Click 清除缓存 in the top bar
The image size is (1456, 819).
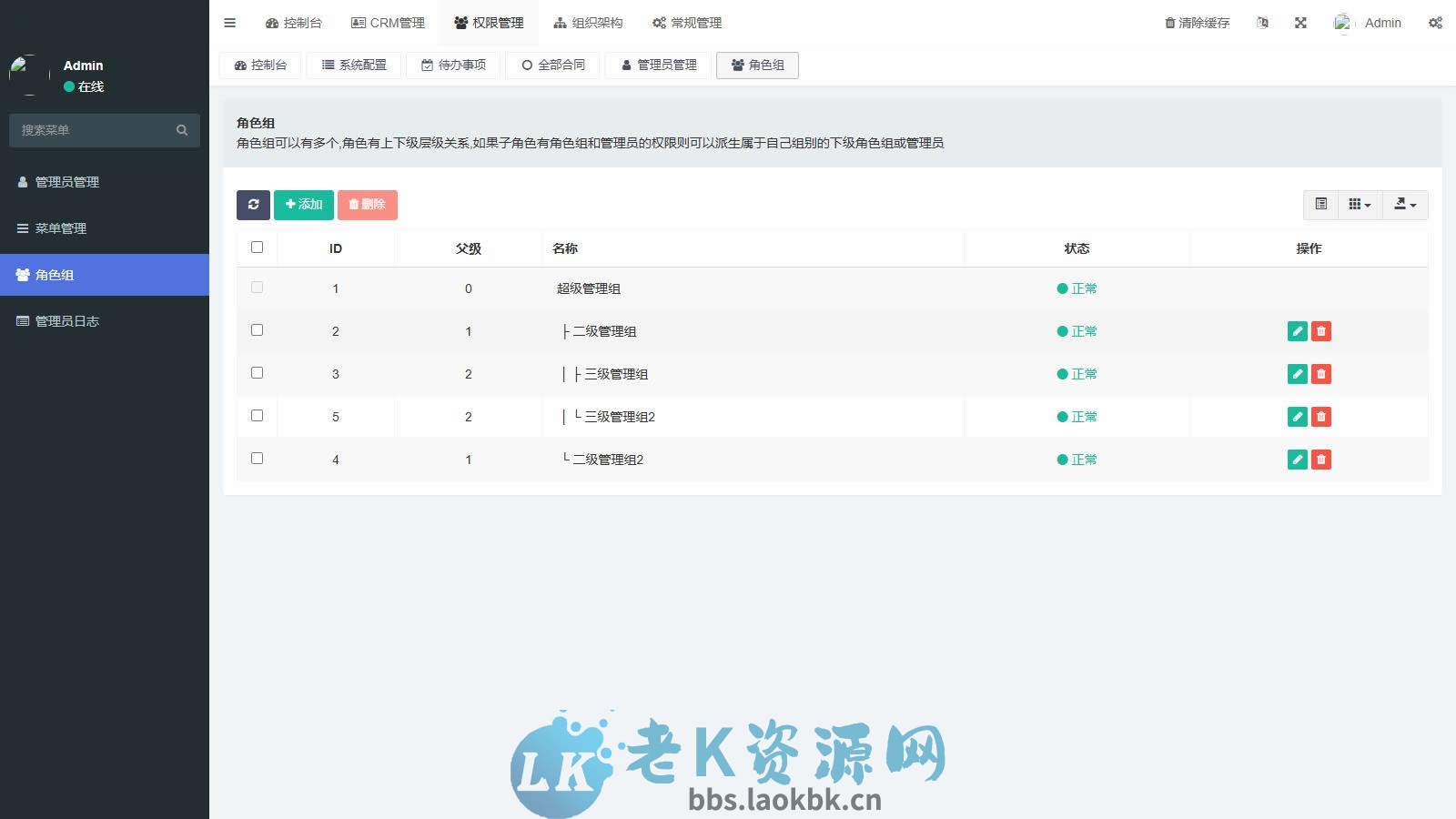pyautogui.click(x=1195, y=22)
